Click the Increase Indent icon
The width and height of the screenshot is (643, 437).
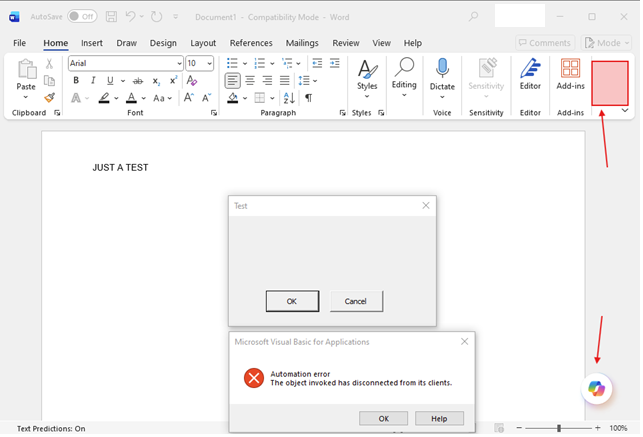pos(335,63)
